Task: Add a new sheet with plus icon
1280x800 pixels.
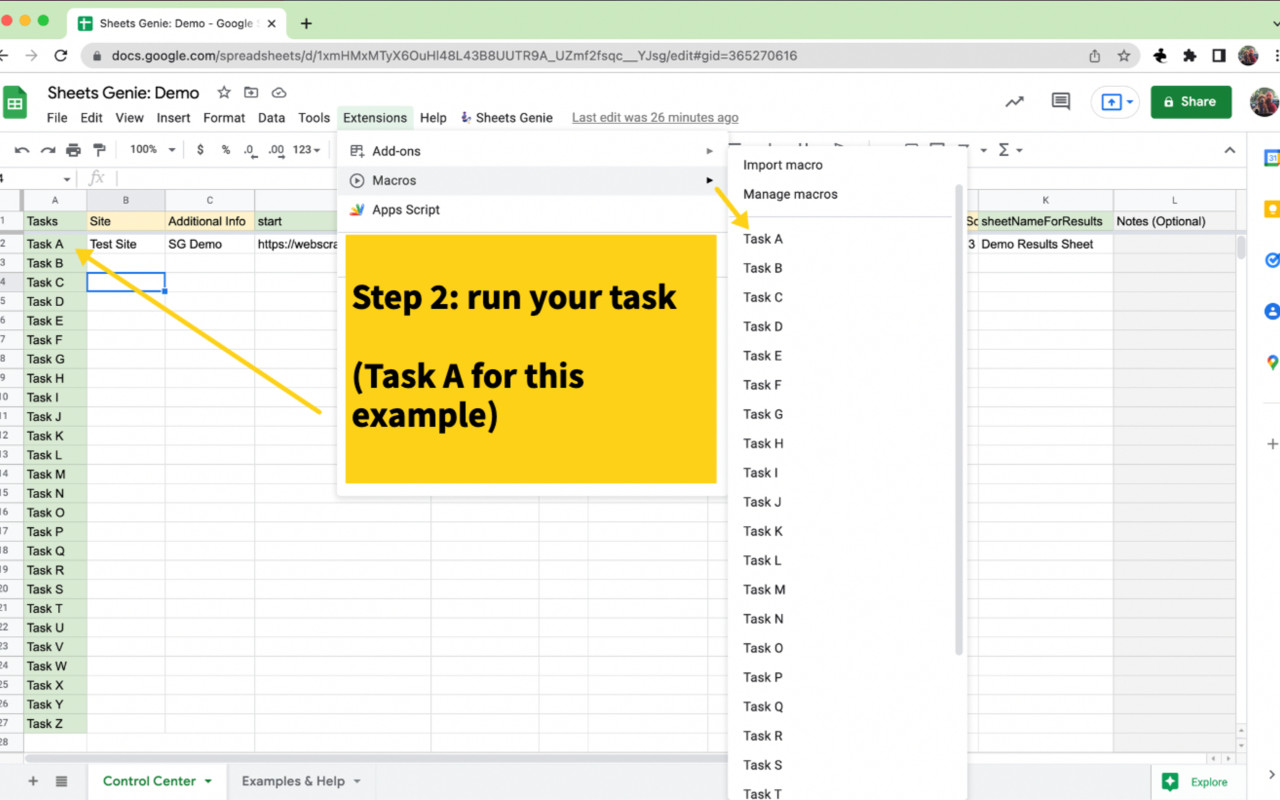Action: [x=33, y=781]
